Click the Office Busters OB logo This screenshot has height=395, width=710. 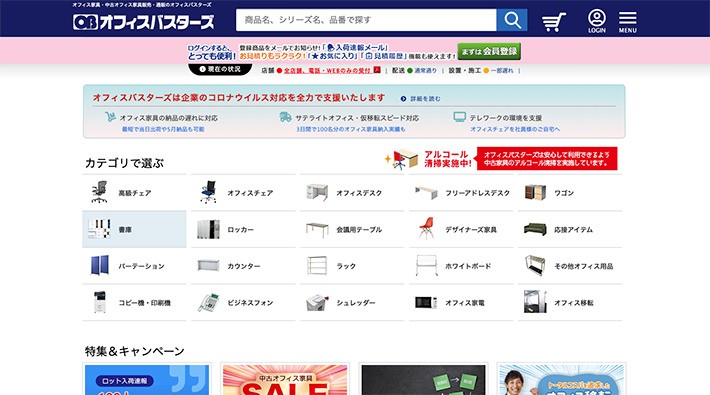coord(143,22)
